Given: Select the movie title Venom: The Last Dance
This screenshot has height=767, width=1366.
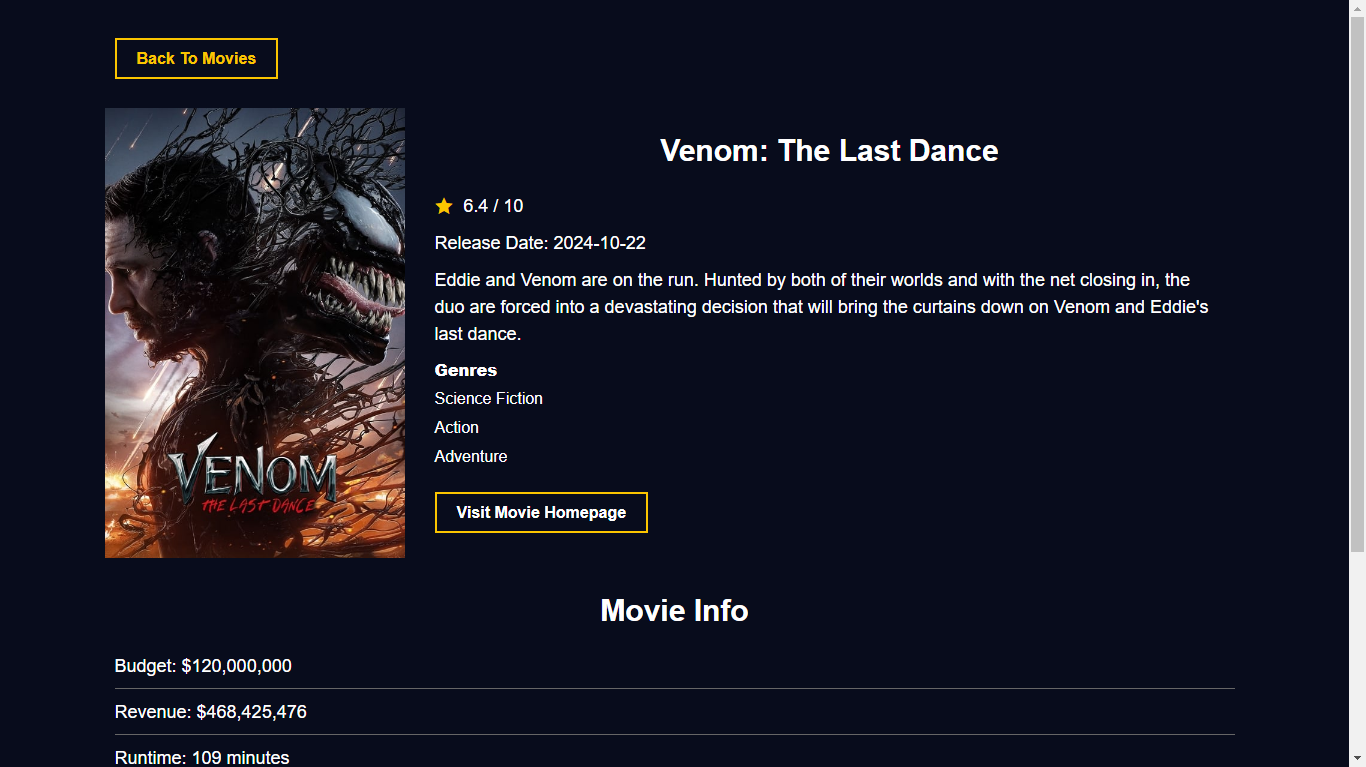Looking at the screenshot, I should (829, 151).
